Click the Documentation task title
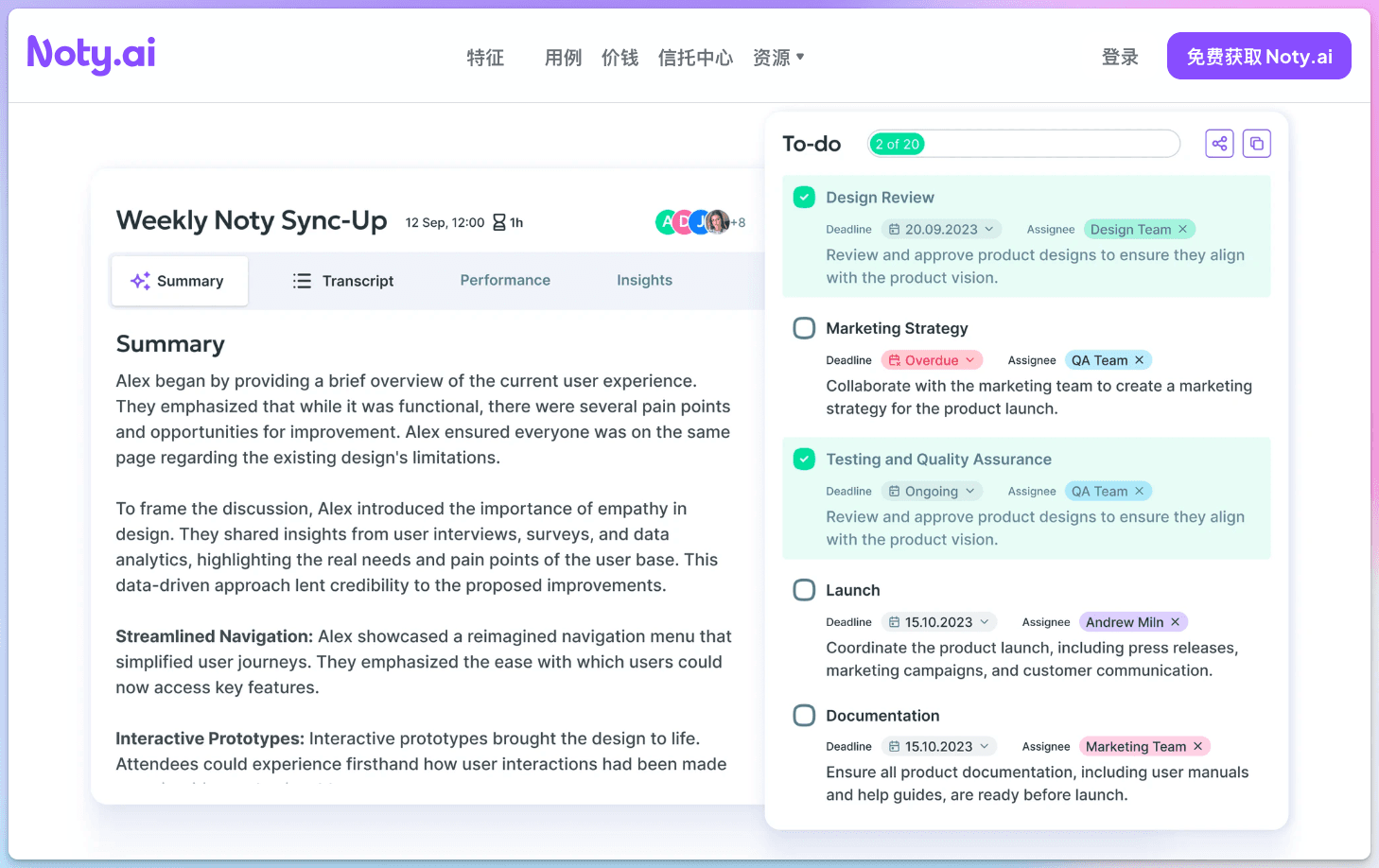The image size is (1379, 868). click(x=882, y=715)
